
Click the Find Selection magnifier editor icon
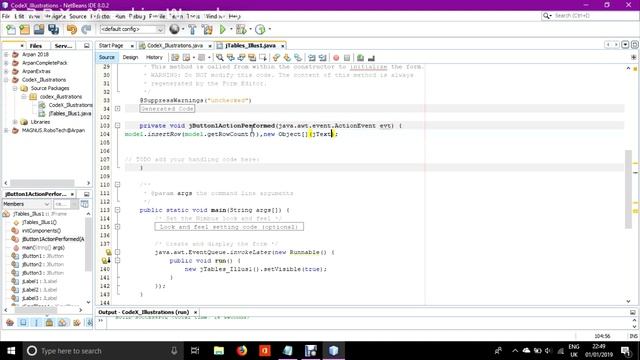point(220,58)
